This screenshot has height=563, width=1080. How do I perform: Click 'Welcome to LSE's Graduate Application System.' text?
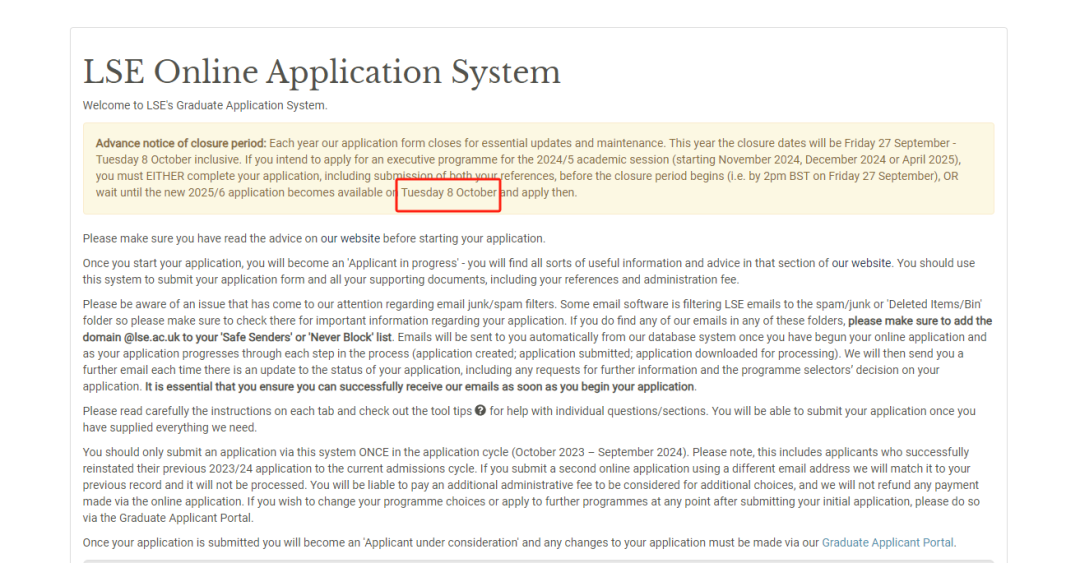click(x=205, y=105)
